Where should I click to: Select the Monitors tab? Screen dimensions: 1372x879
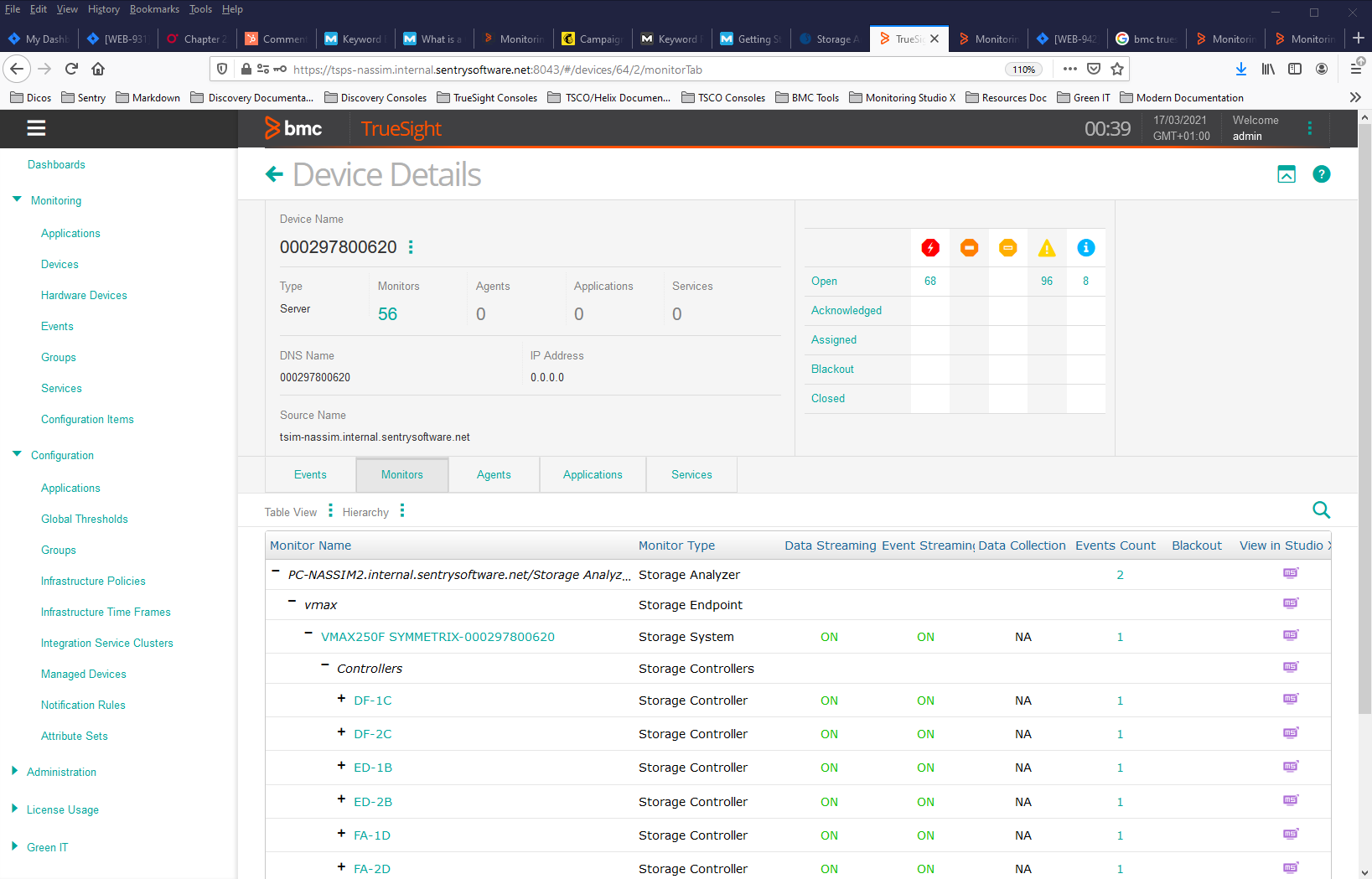point(402,474)
